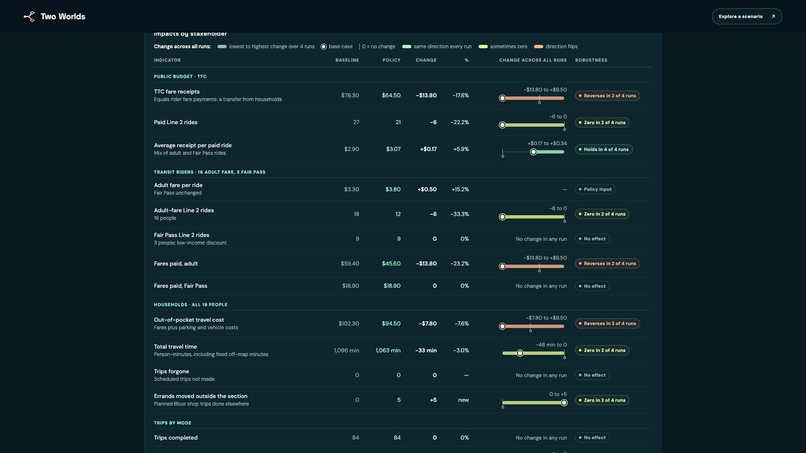
Task: Click the Adult-fare Line 2 rides Zero badge
Action: click(x=602, y=214)
